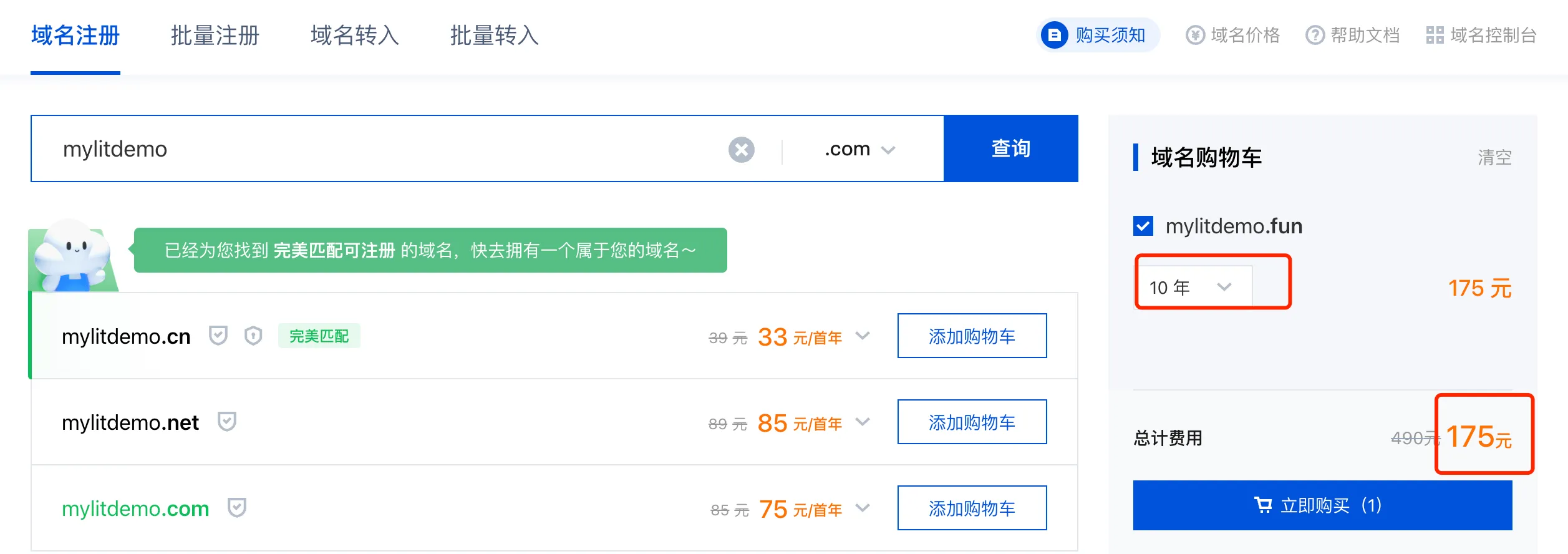Expand price details for mylitdemo.net
This screenshot has width=1568, height=554.
(863, 422)
